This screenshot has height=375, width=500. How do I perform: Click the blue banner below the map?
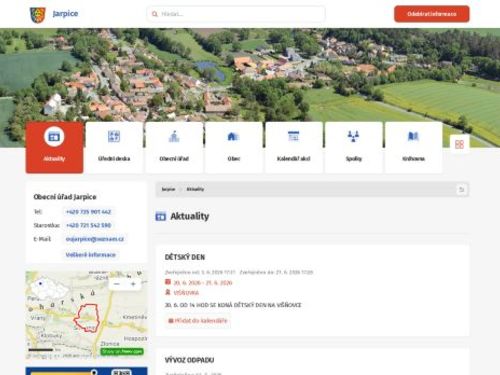click(x=86, y=371)
